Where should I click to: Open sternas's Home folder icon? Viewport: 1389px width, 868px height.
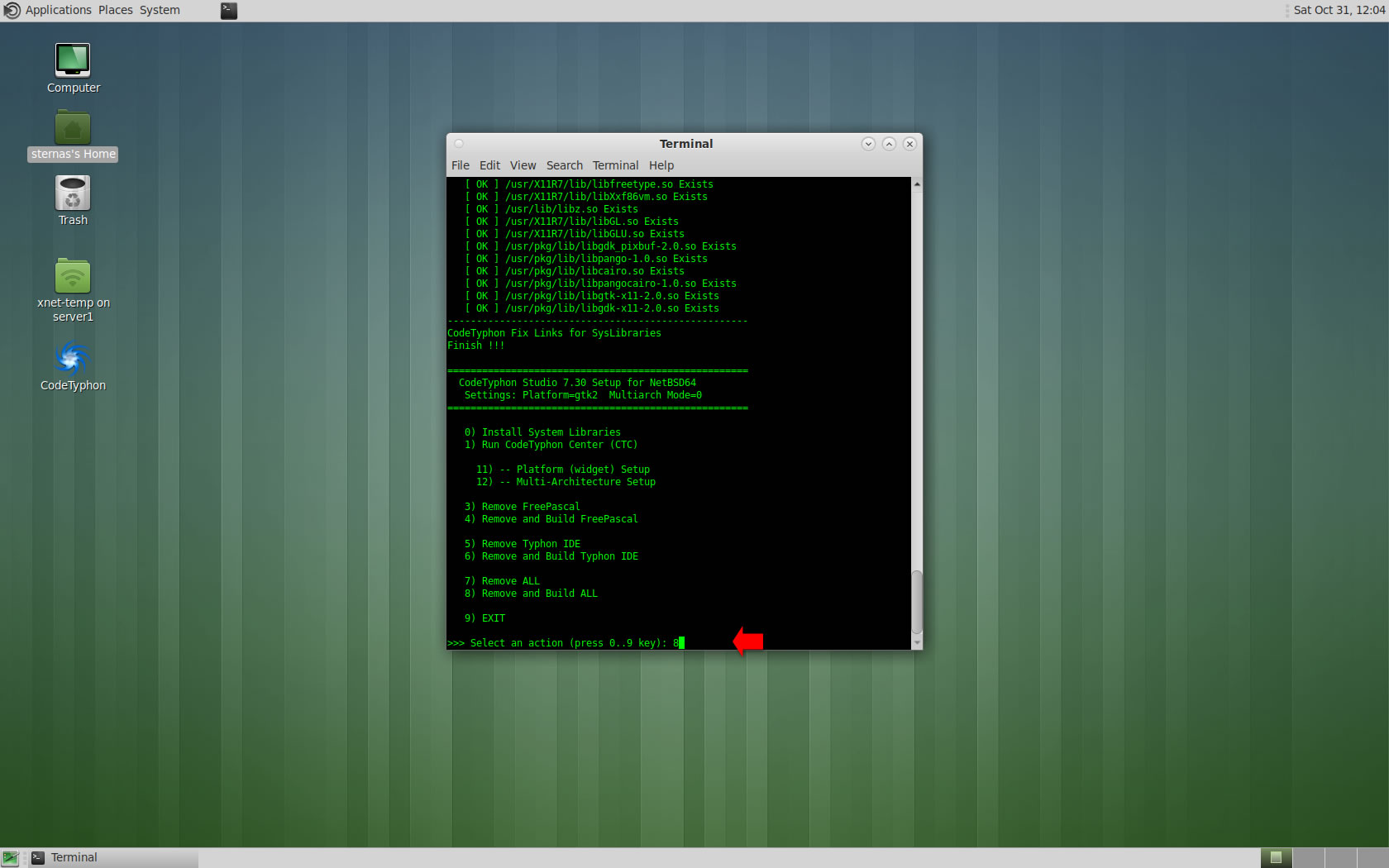pyautogui.click(x=73, y=128)
